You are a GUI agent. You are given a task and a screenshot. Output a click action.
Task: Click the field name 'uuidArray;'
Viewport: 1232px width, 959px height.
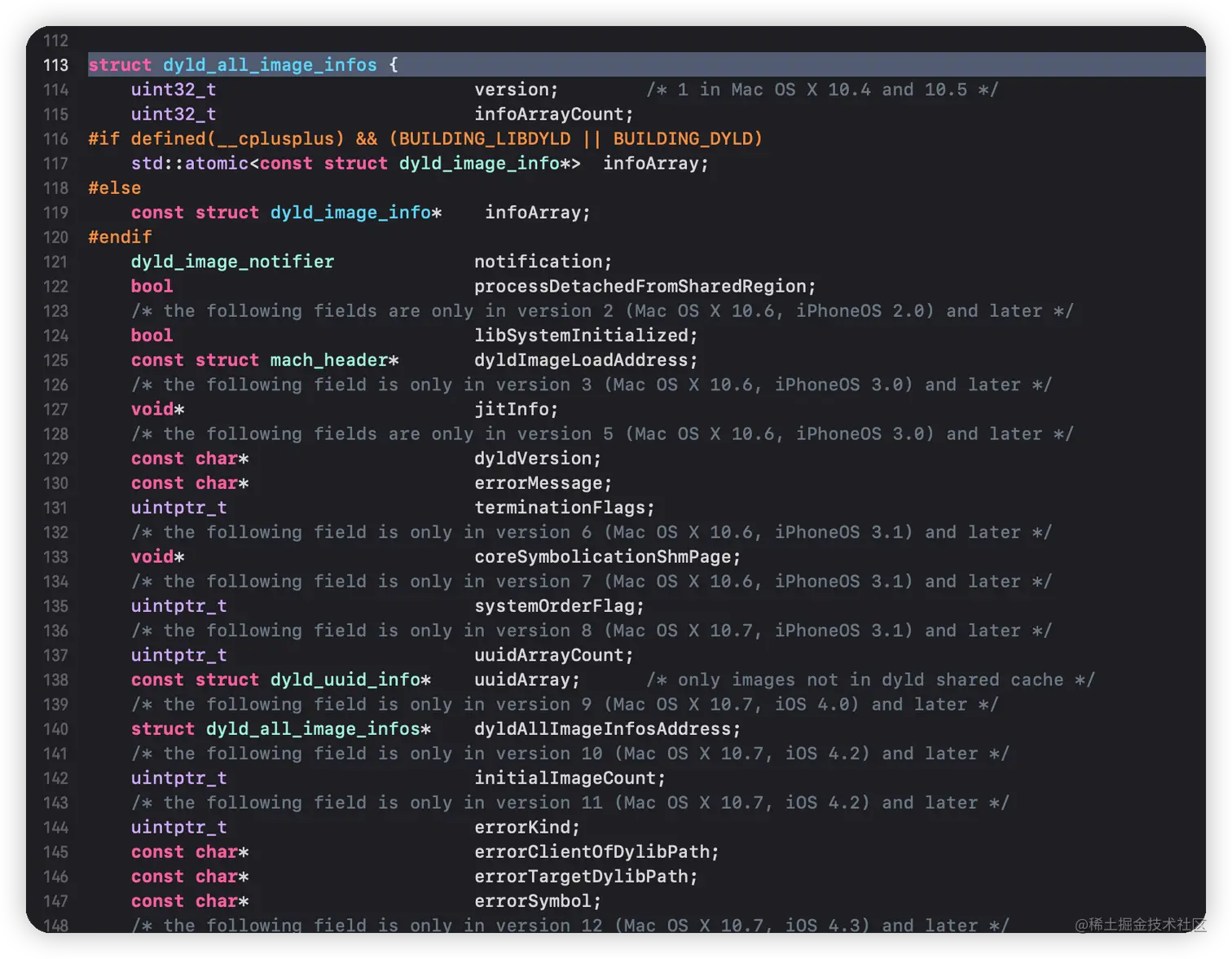click(x=527, y=680)
